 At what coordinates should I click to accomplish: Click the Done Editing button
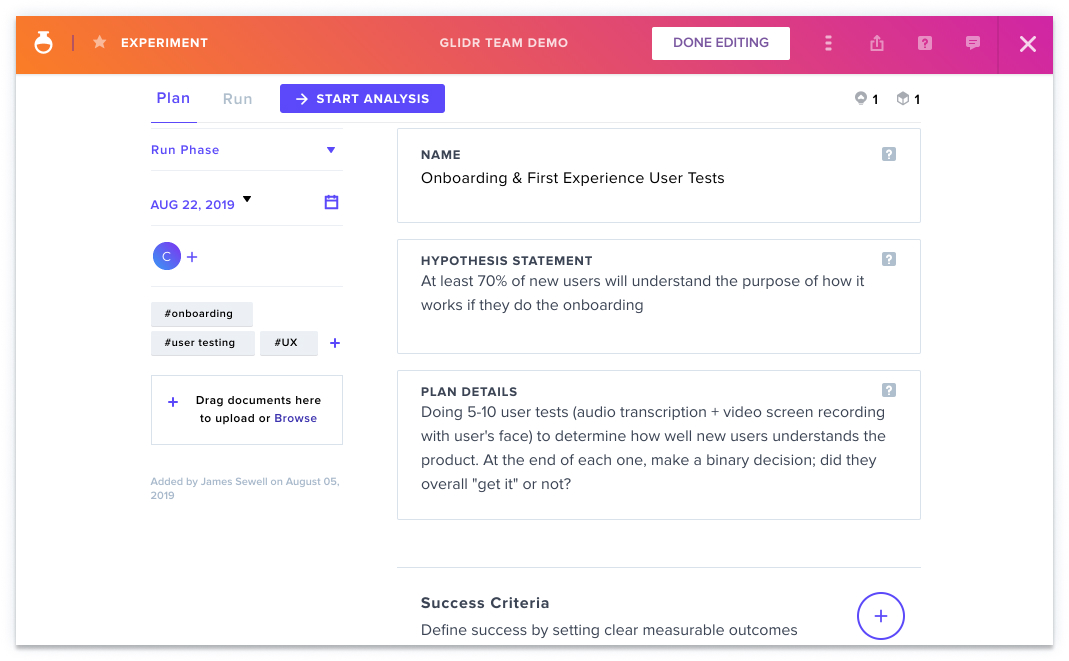721,43
